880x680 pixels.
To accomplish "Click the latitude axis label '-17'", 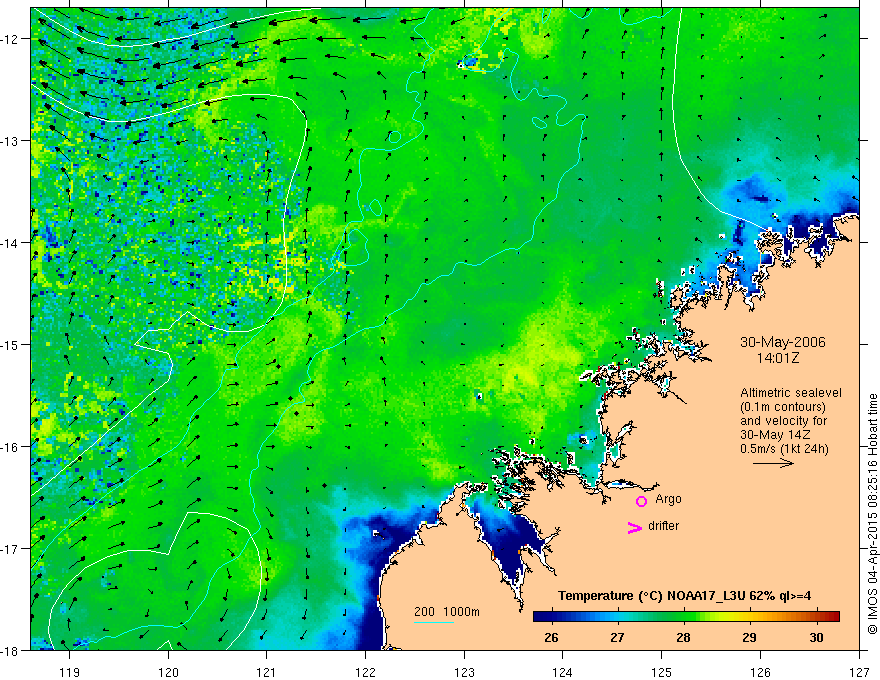I will point(10,548).
